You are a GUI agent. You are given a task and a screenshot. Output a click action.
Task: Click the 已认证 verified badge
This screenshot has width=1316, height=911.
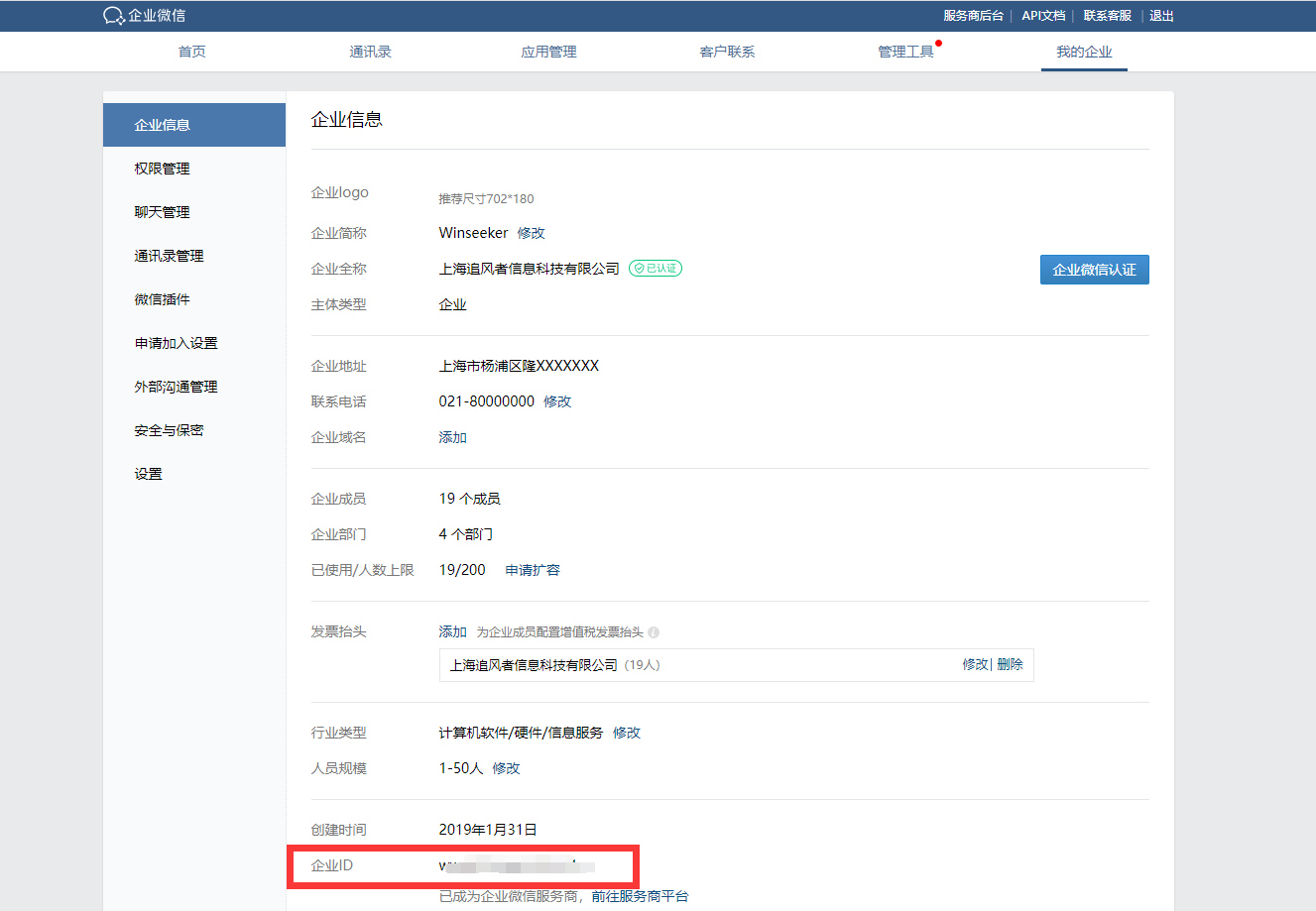(656, 269)
